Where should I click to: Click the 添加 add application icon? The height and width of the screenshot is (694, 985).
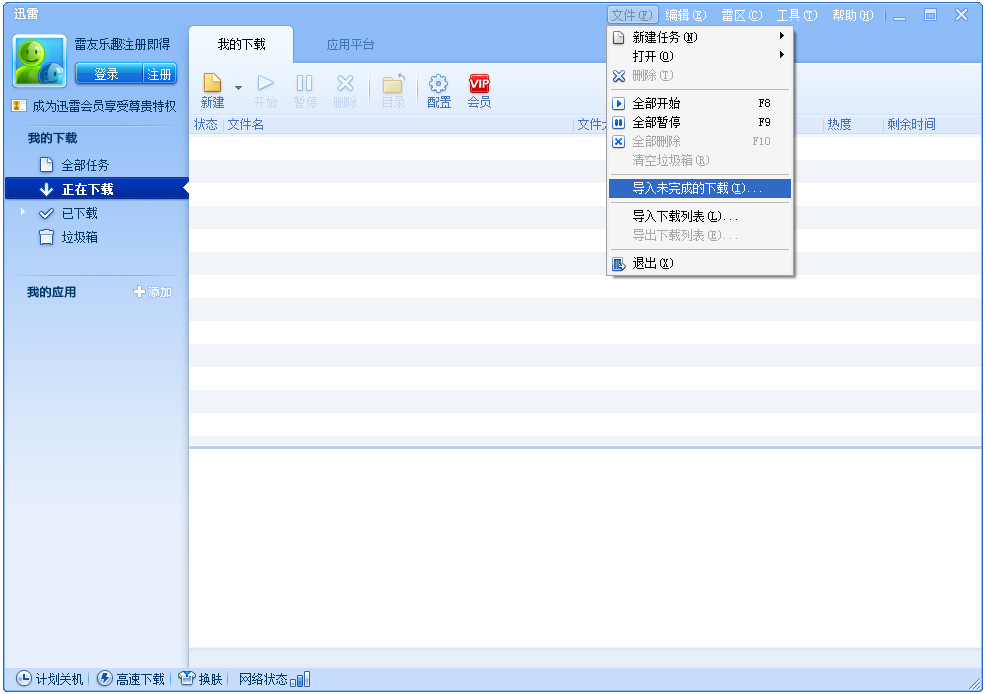[x=152, y=291]
